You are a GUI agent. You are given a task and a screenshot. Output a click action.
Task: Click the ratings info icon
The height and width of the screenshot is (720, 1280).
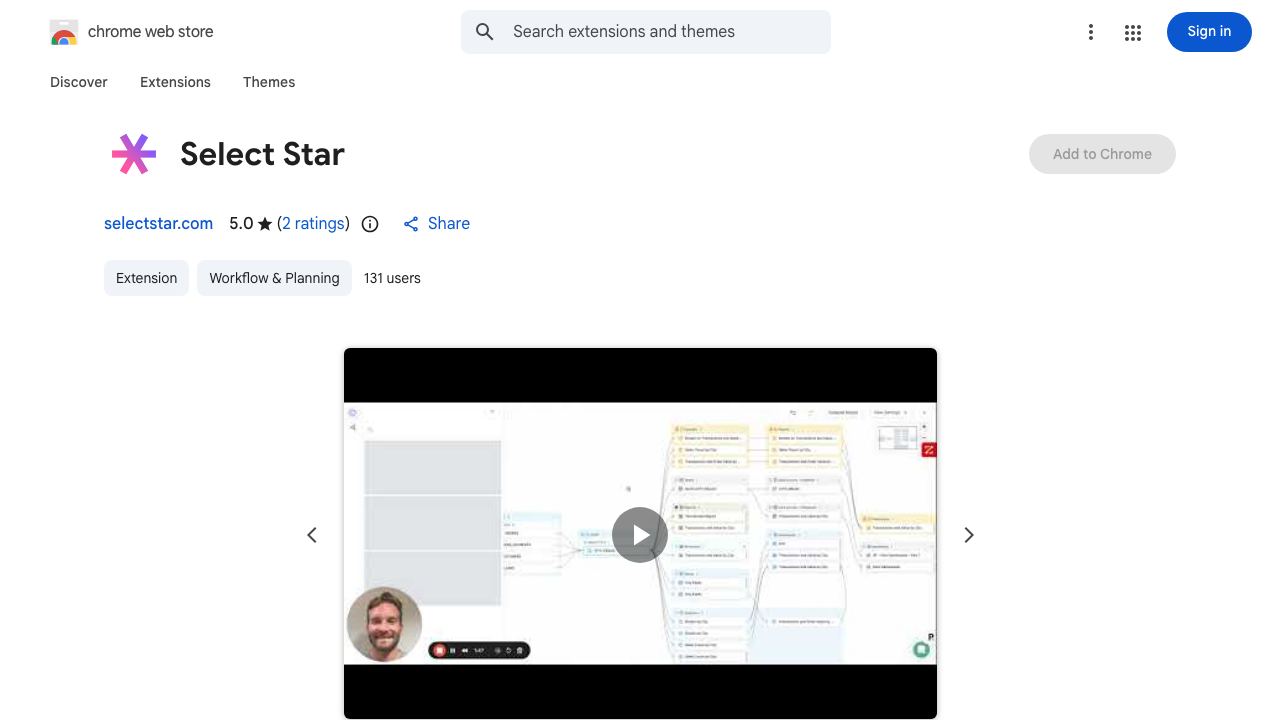370,224
